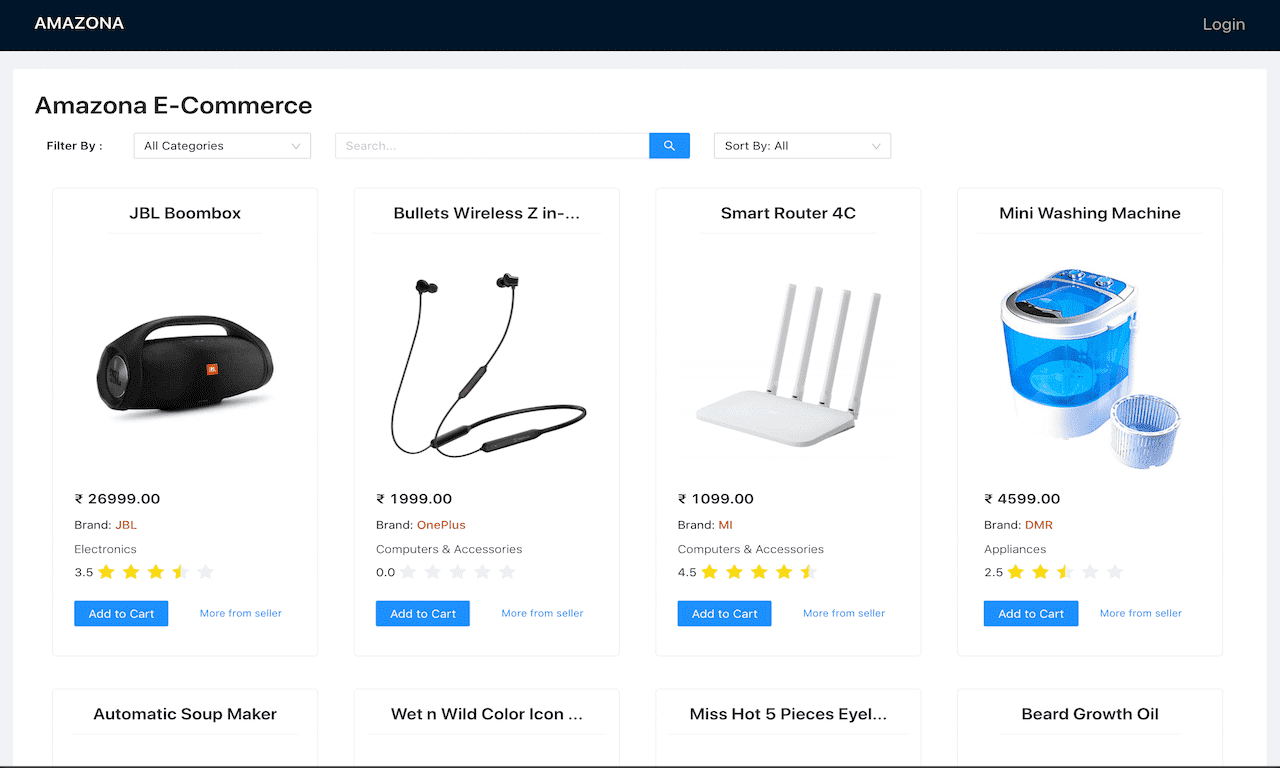This screenshot has height=768, width=1280.
Task: Add JBL Boombox to cart
Action: click(121, 613)
